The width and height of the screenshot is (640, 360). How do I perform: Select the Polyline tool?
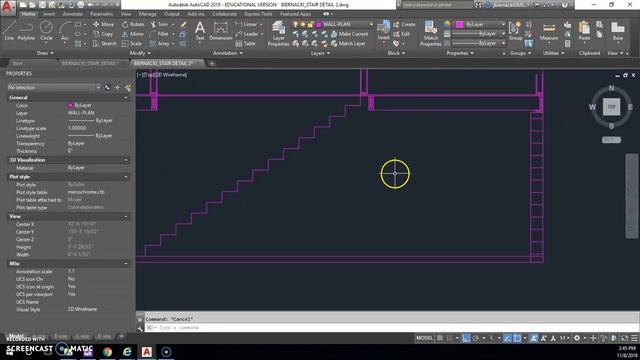[x=26, y=30]
